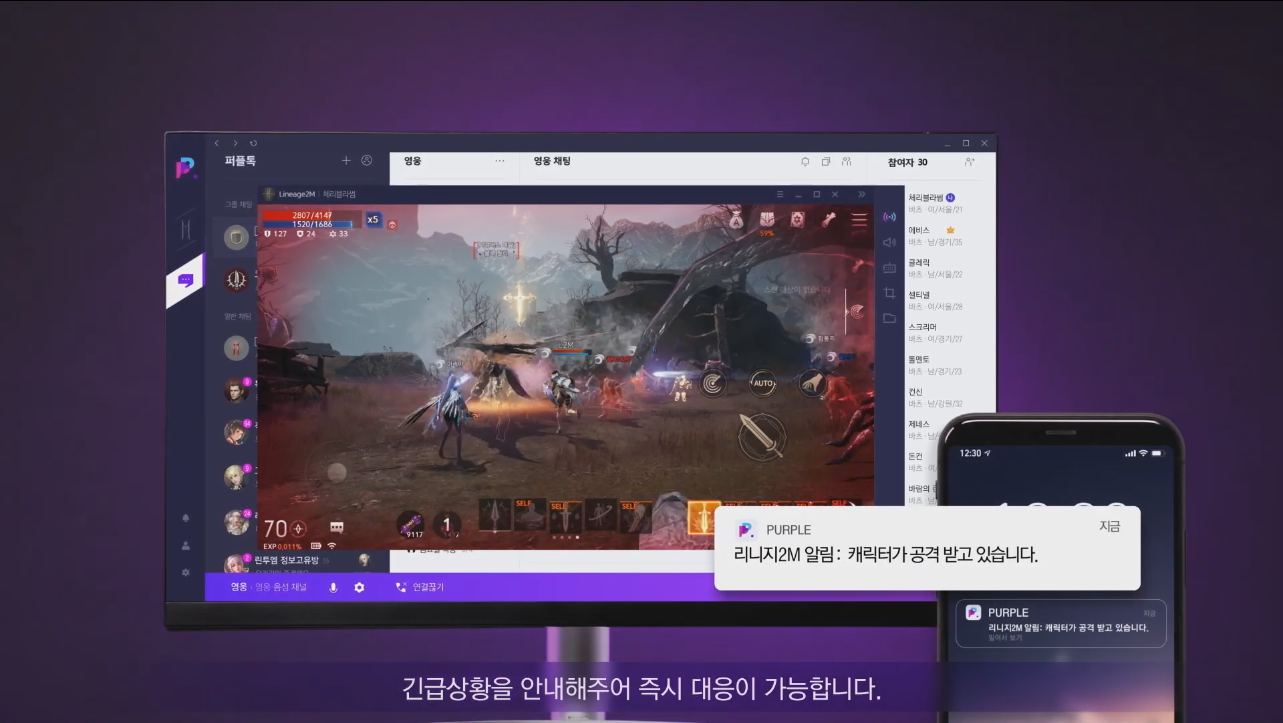Screen dimensions: 1283x723
Task: Click the virtual joystick movement pad
Action: coord(335,471)
